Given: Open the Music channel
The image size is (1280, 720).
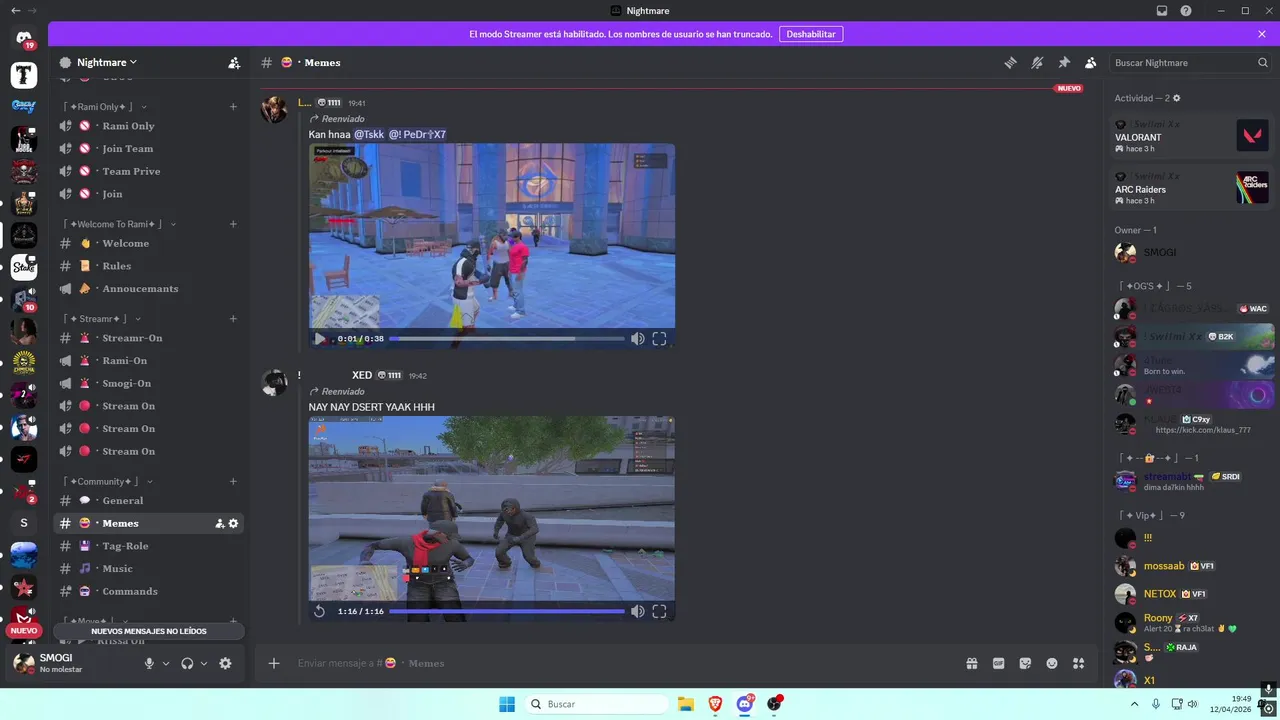Looking at the screenshot, I should tap(148, 569).
